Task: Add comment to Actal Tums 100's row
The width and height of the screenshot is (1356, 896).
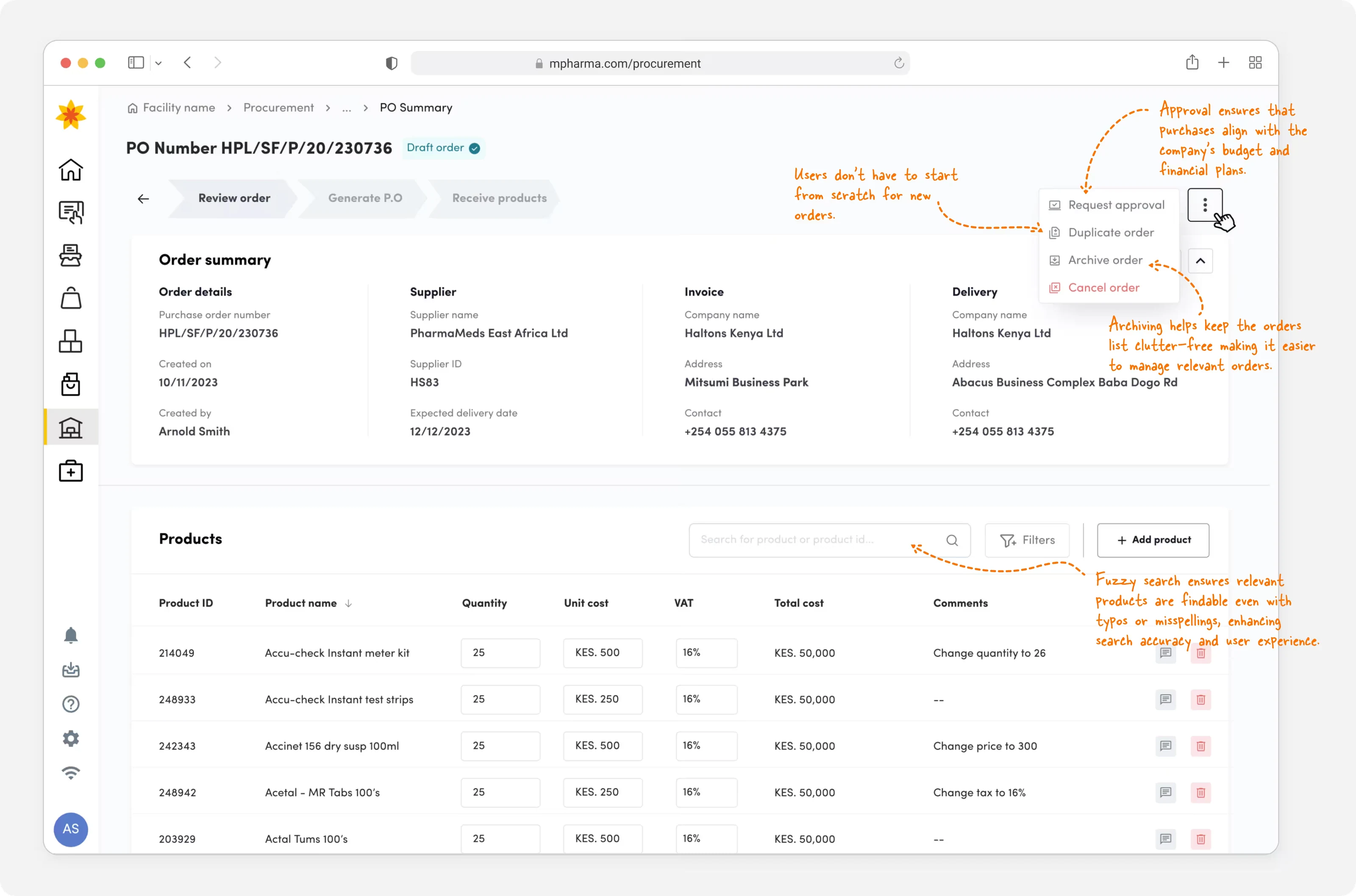Action: 1166,839
